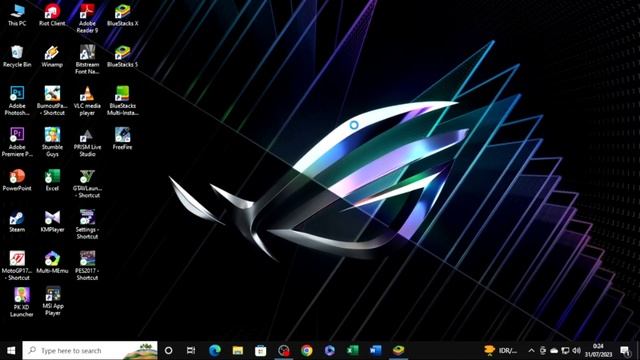Open This PC desktop icon

click(x=17, y=15)
